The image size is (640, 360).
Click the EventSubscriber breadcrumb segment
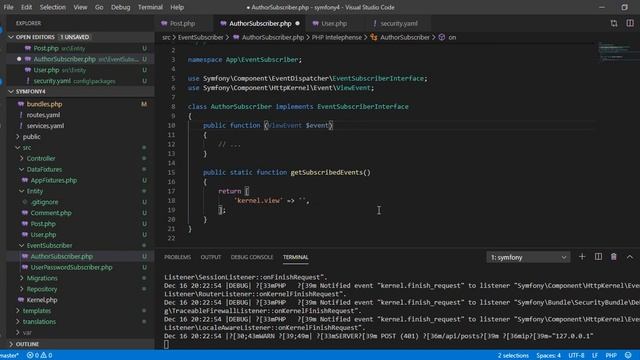(200, 38)
